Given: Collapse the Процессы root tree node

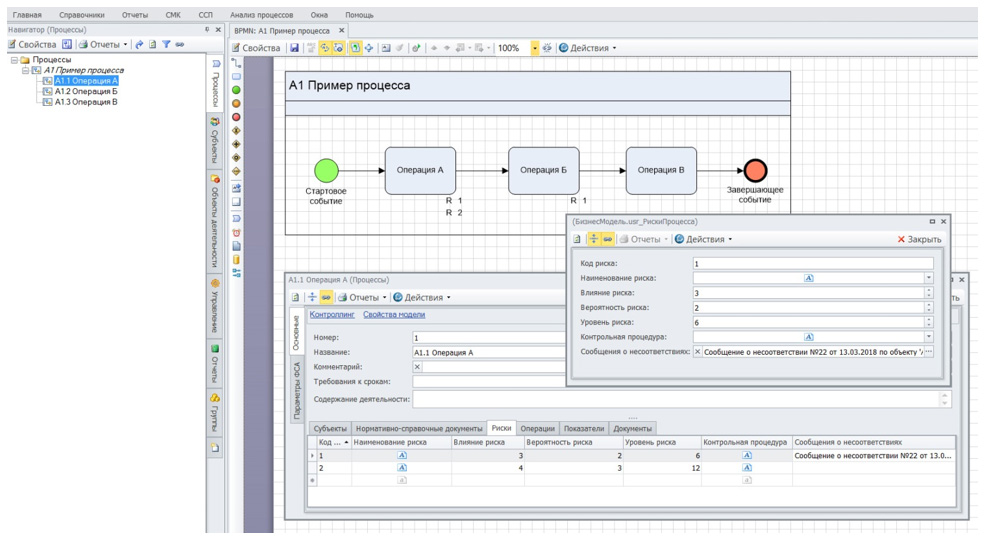Looking at the screenshot, I should 14,60.
